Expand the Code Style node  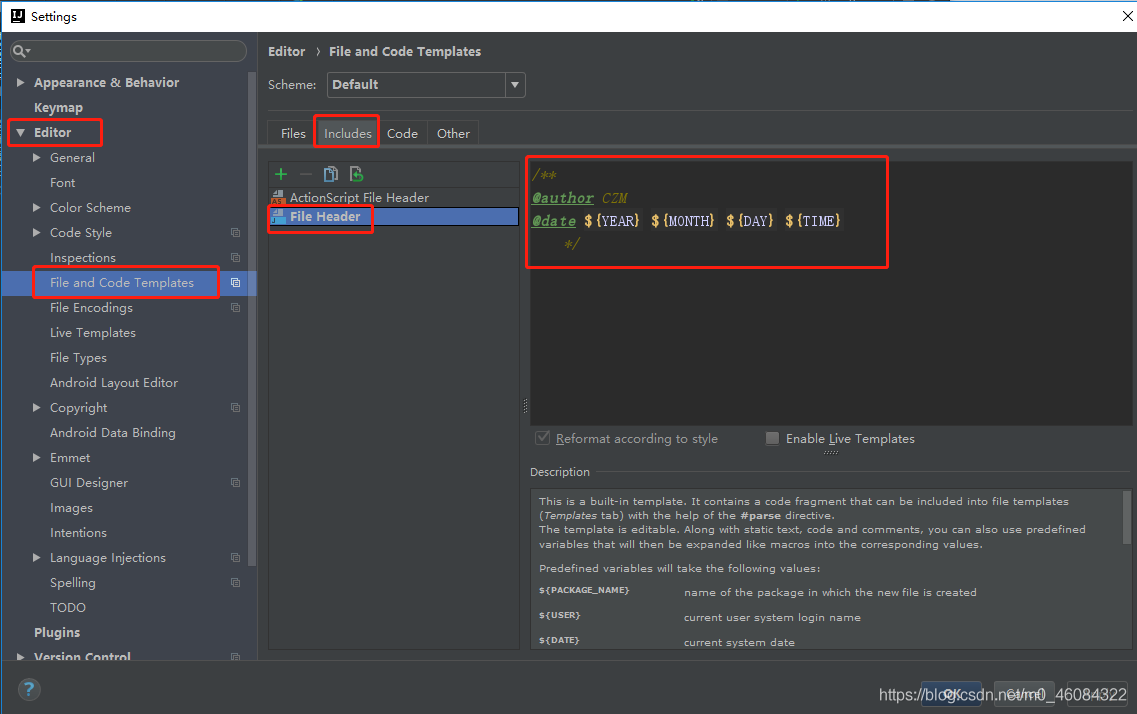(x=37, y=233)
